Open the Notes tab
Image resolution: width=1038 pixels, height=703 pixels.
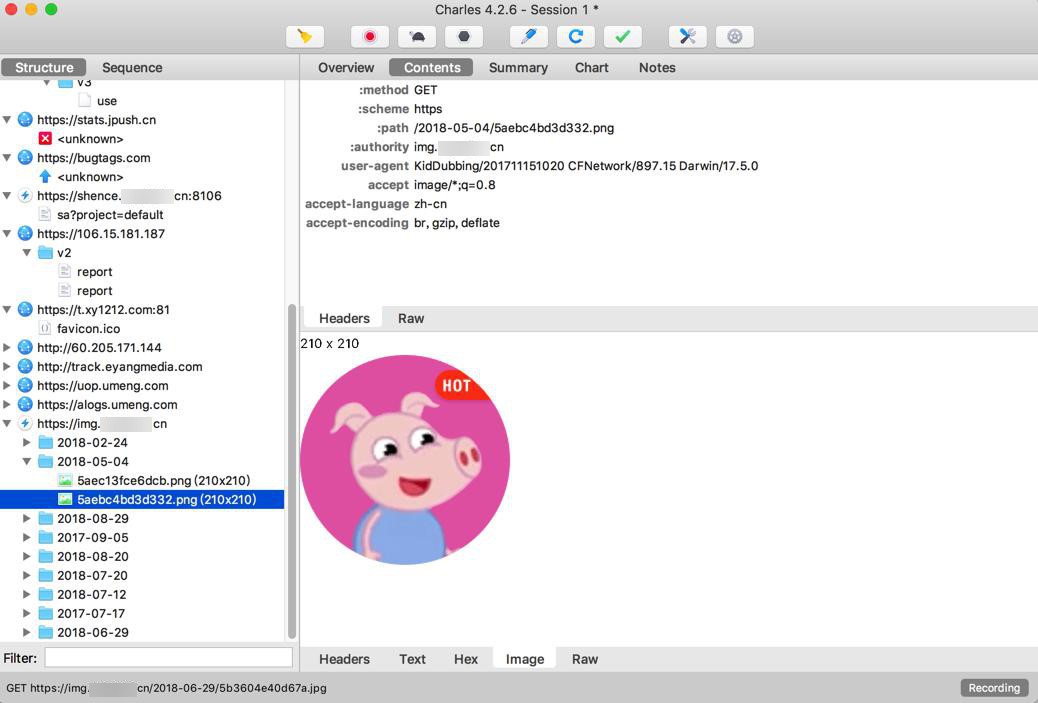coord(657,68)
